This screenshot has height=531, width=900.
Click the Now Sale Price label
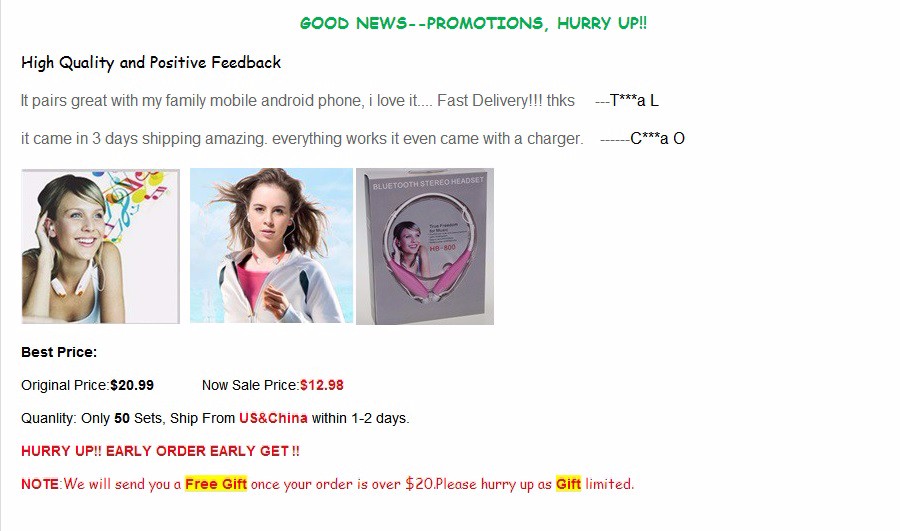[250, 385]
